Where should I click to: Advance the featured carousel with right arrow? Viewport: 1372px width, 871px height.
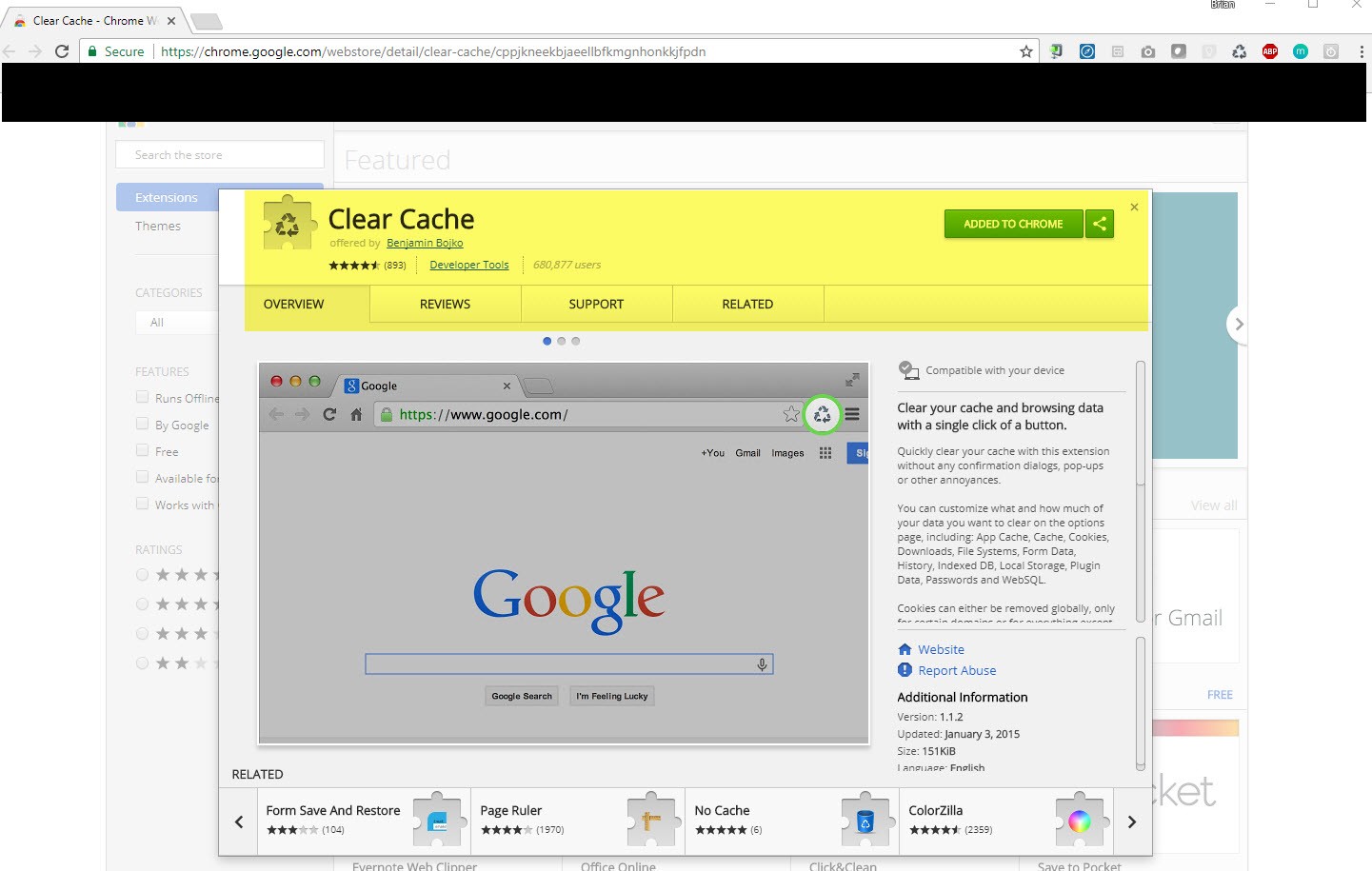tap(1238, 325)
